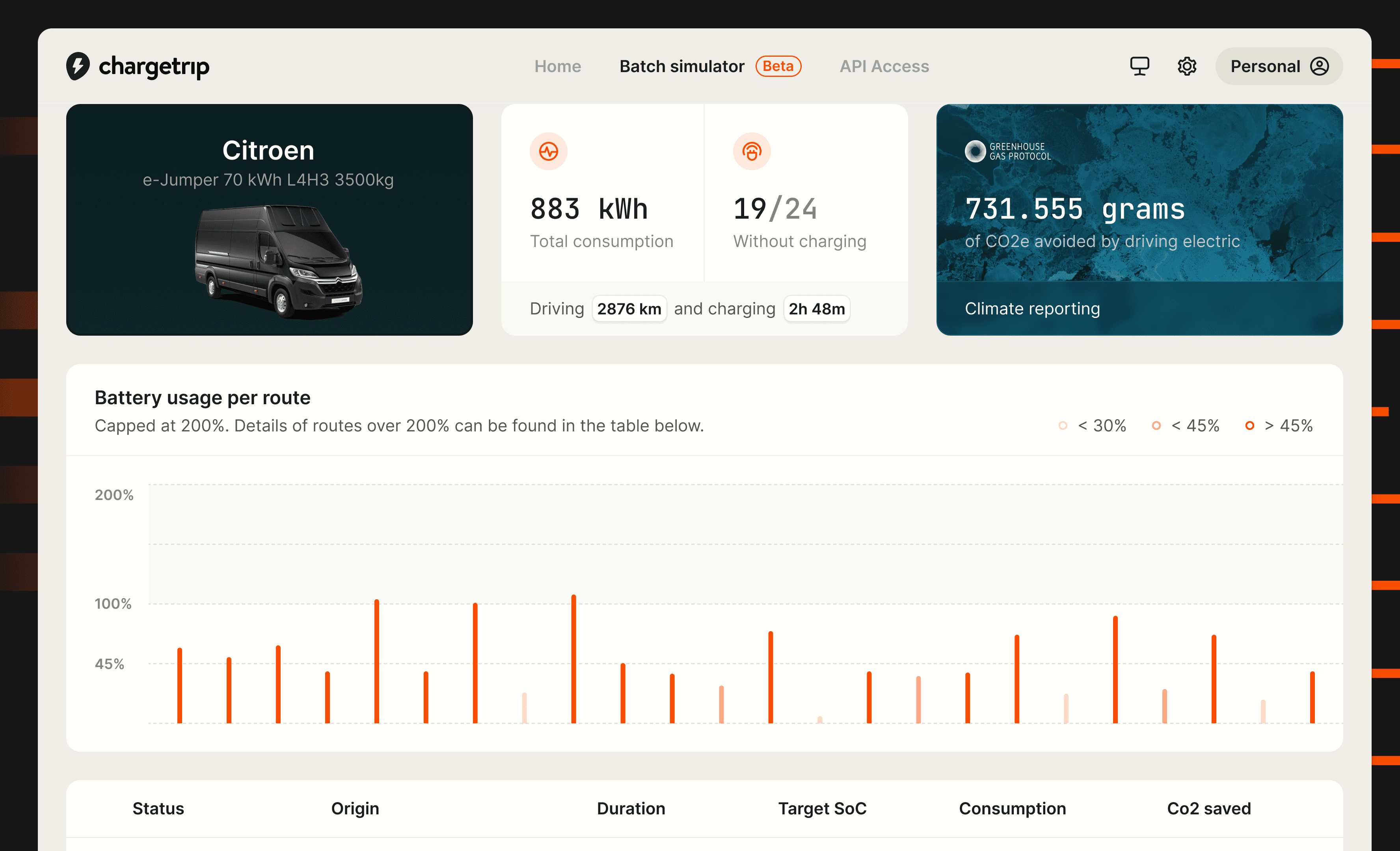Click the Citroen e-Jumper van image
This screenshot has width=1400, height=851.
278,261
